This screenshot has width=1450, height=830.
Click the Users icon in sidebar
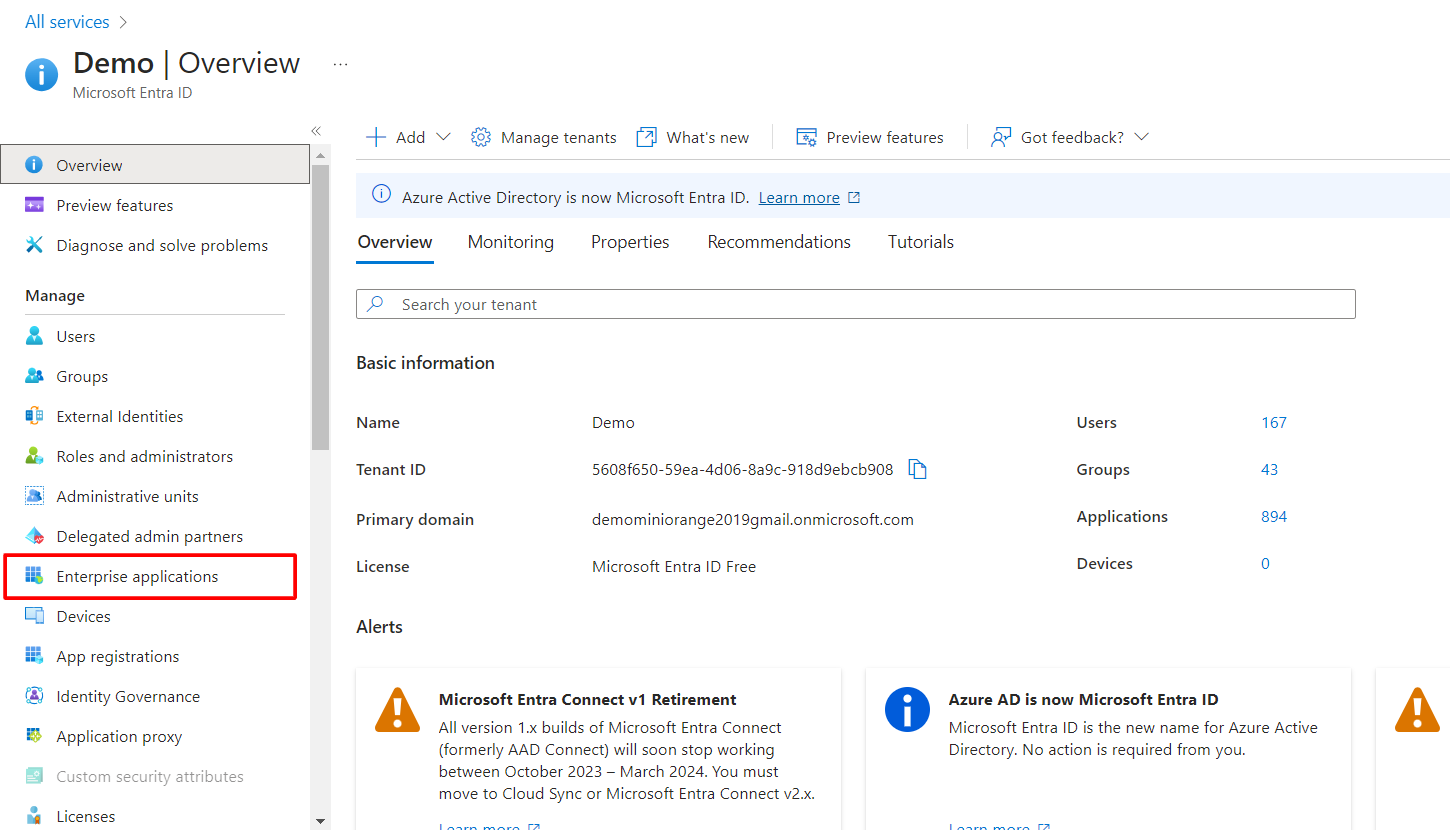[35, 336]
